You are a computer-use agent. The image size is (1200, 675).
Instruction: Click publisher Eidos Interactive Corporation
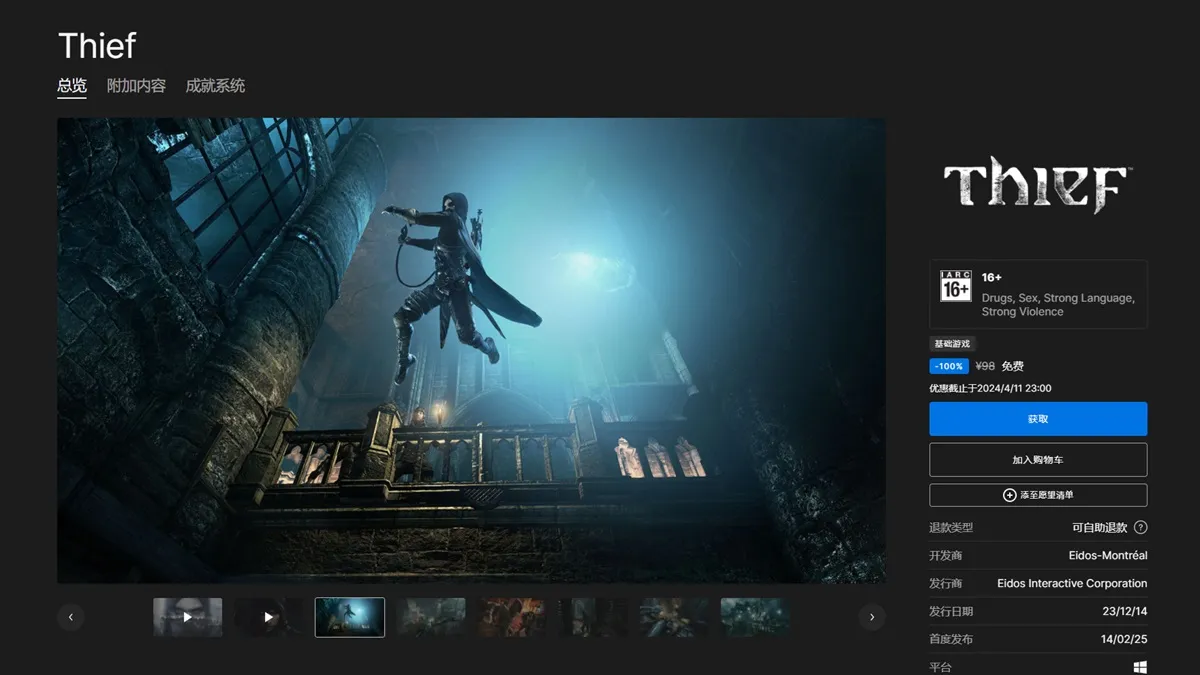coord(1072,583)
